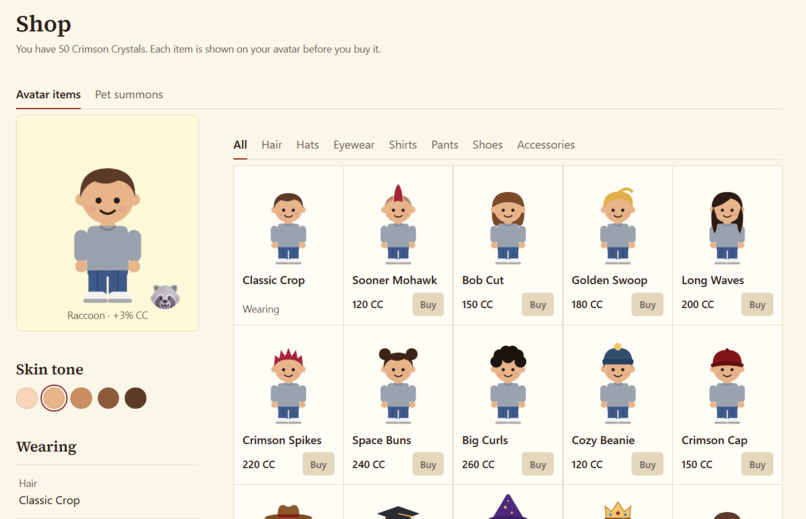Buy the Space Buns hairstyle
This screenshot has width=806, height=519.
pyautogui.click(x=428, y=464)
